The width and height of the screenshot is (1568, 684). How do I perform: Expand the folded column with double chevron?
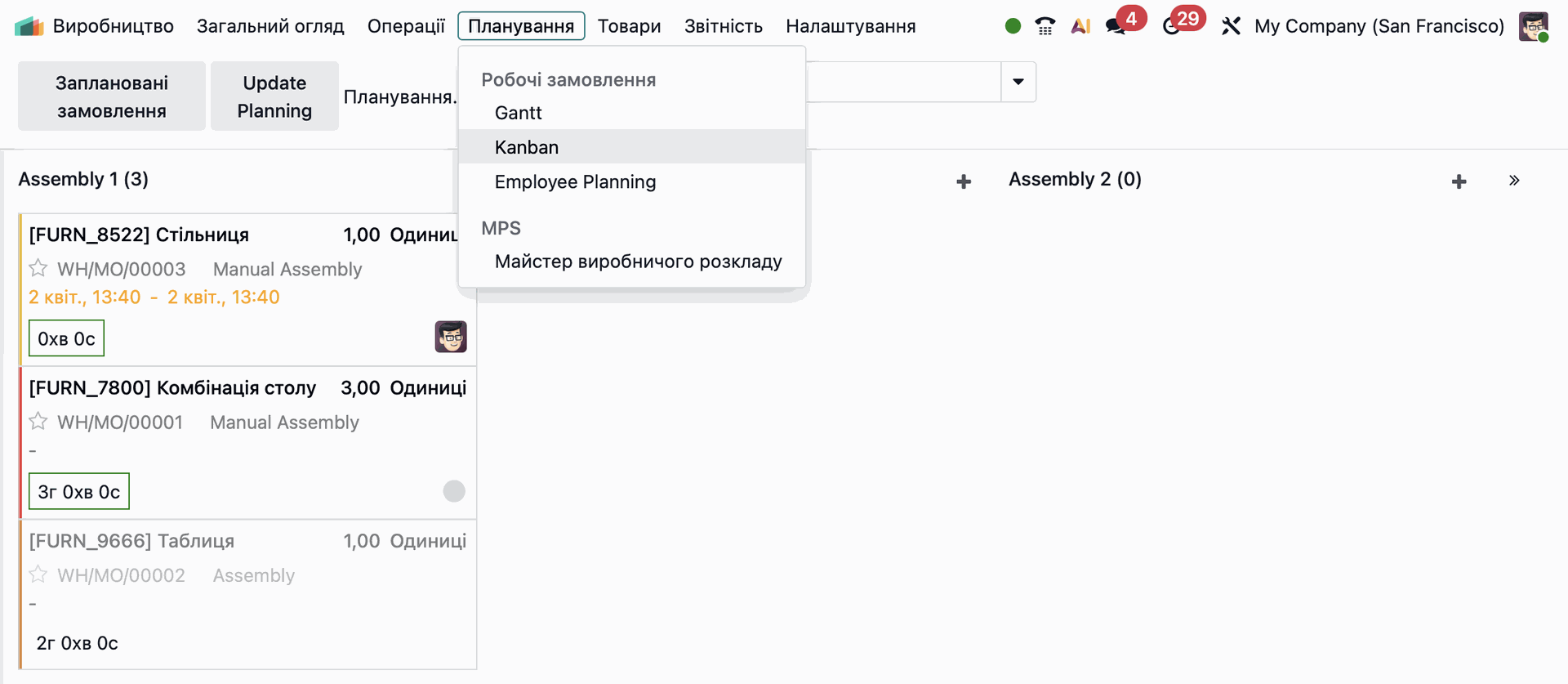click(1514, 181)
